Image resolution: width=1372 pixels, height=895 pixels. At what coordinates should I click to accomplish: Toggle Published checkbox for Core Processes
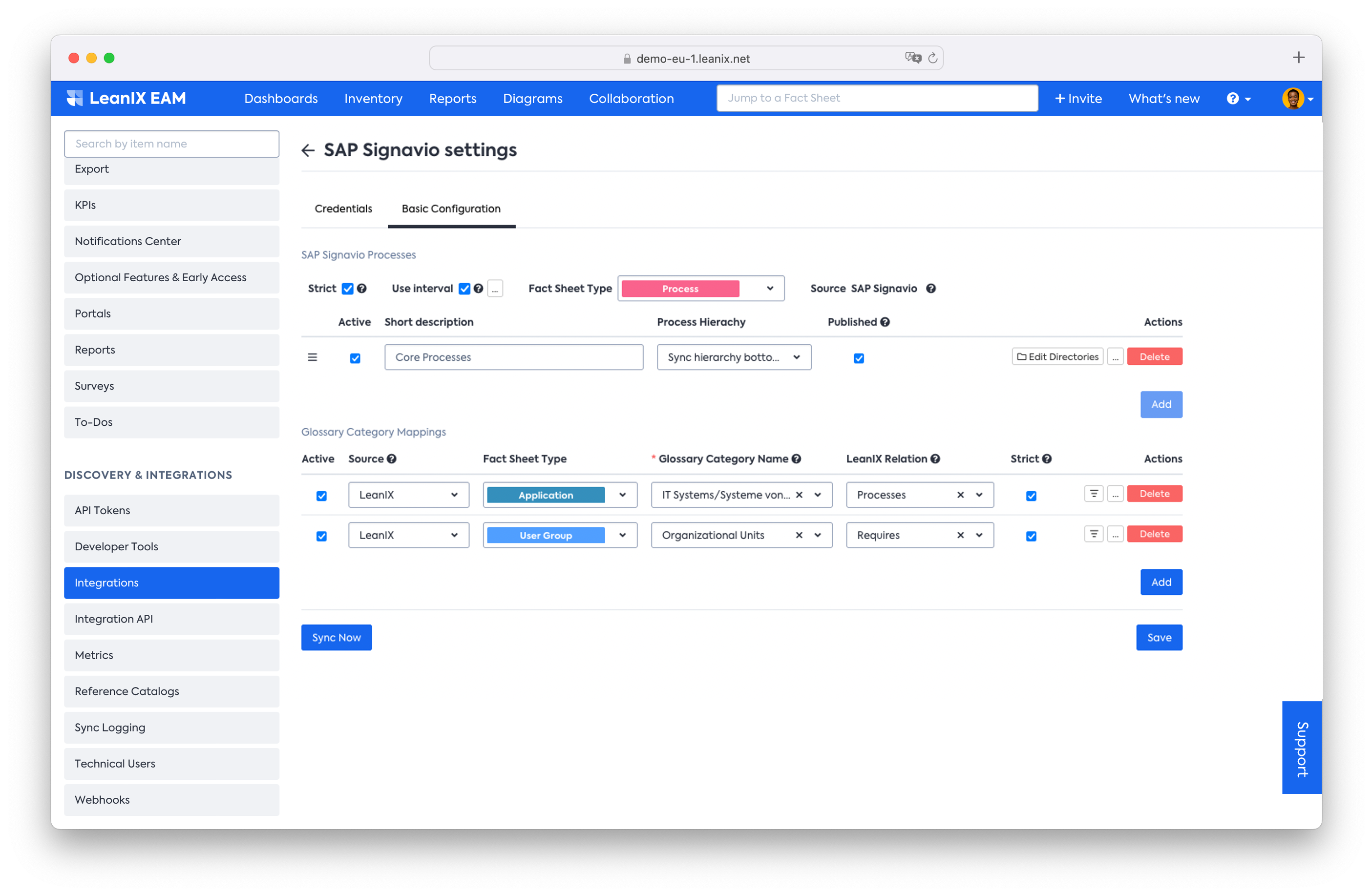pyautogui.click(x=859, y=358)
